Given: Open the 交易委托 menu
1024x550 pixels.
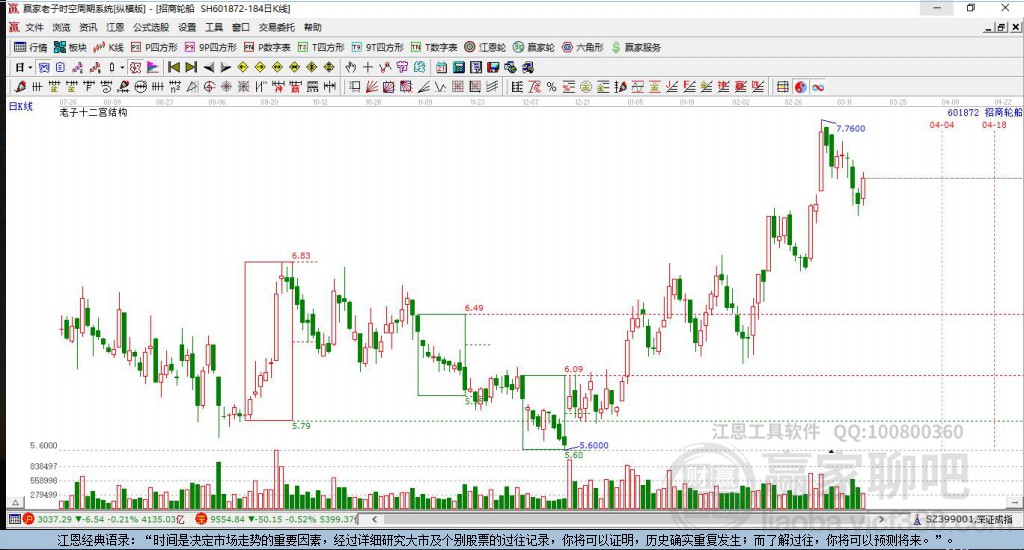Looking at the screenshot, I should 276,27.
